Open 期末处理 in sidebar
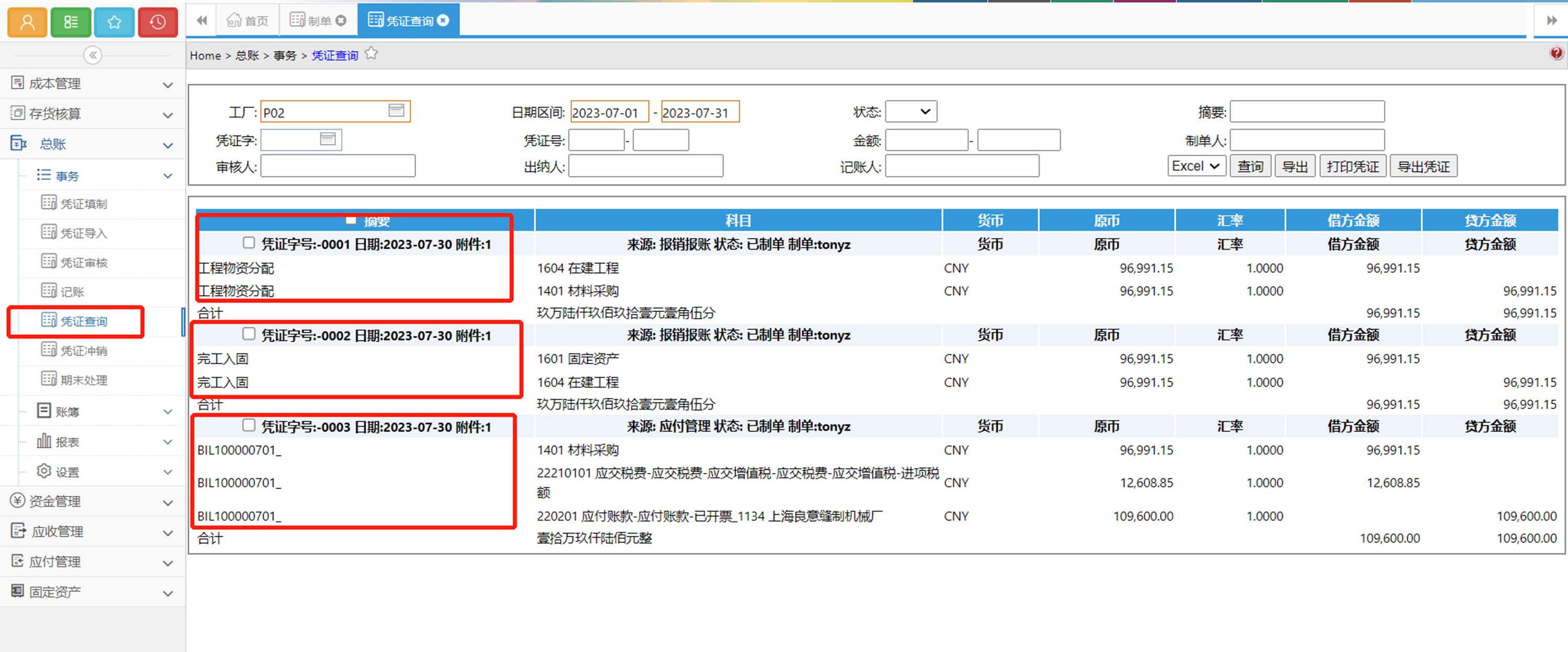Image resolution: width=1568 pixels, height=652 pixels. pyautogui.click(x=84, y=380)
